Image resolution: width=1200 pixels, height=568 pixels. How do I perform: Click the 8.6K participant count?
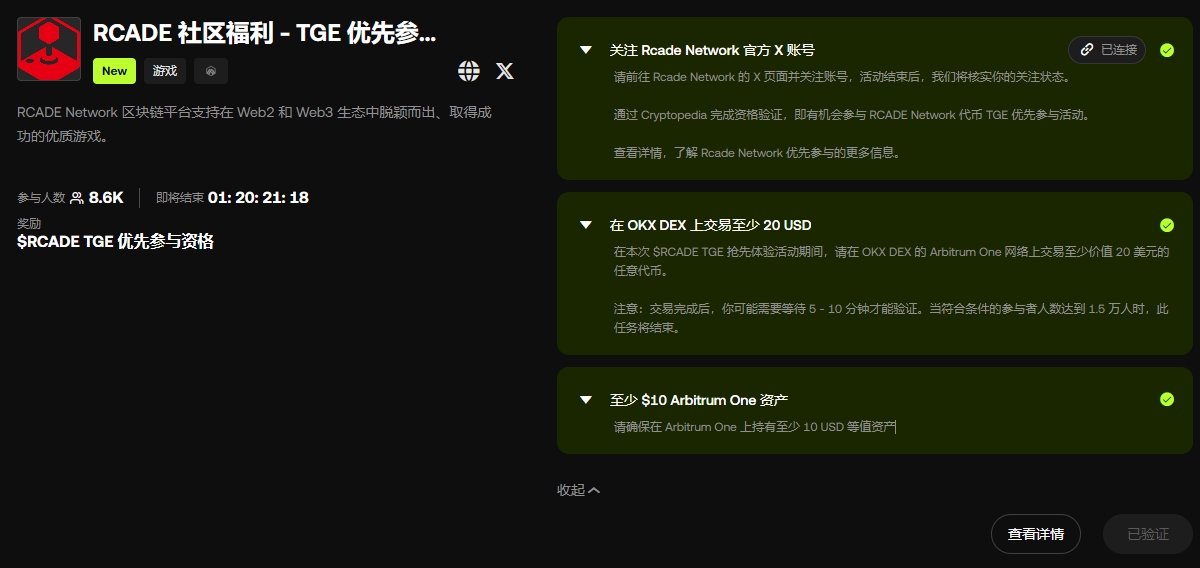[106, 198]
